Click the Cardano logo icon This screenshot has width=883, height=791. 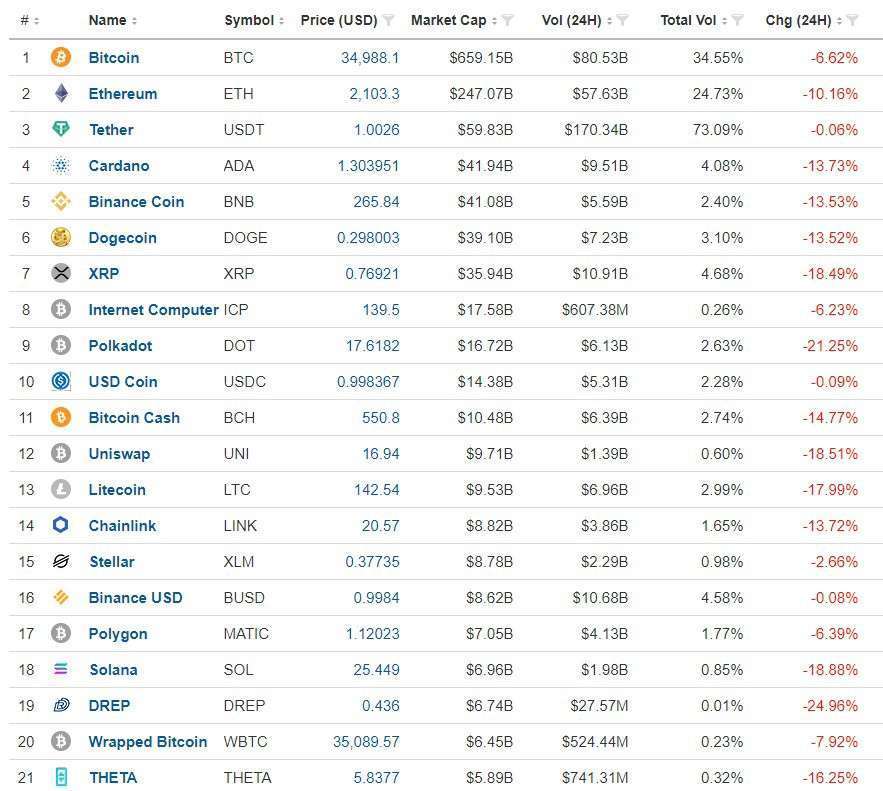[61, 166]
